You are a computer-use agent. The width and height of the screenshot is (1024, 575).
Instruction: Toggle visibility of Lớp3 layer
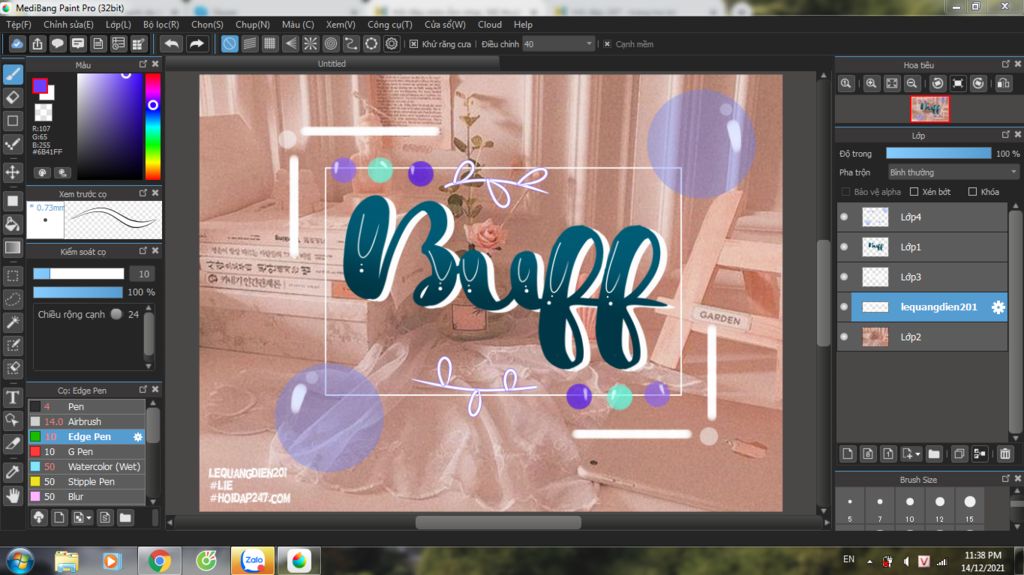(x=844, y=277)
